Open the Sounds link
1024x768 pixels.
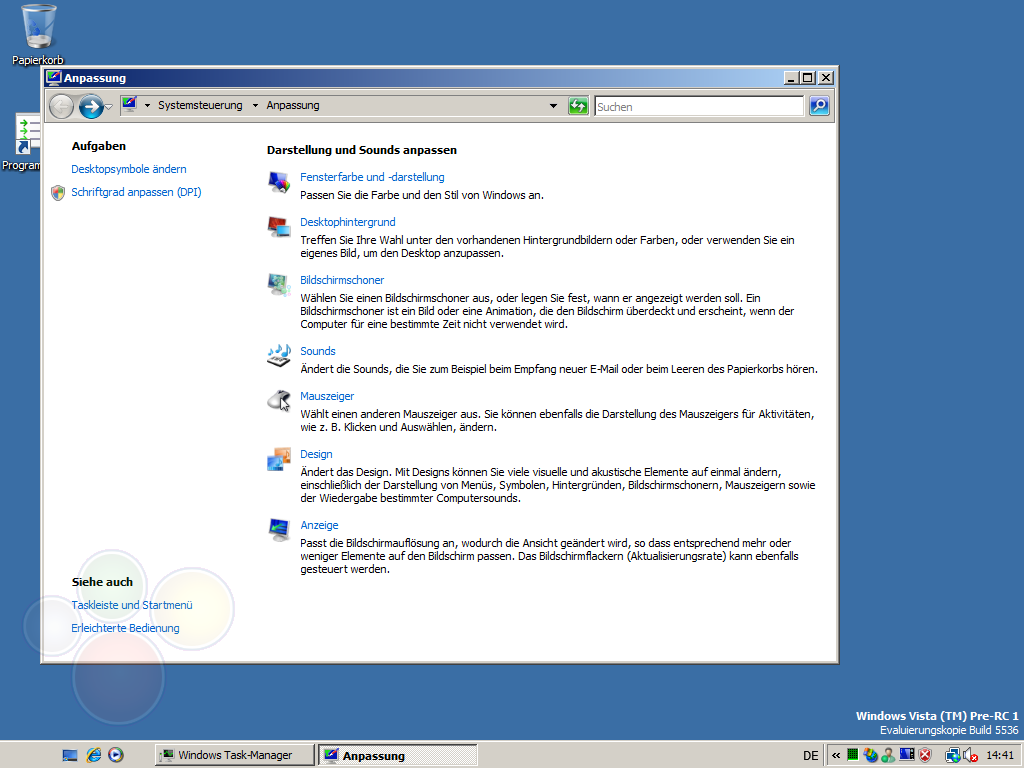pyautogui.click(x=317, y=351)
